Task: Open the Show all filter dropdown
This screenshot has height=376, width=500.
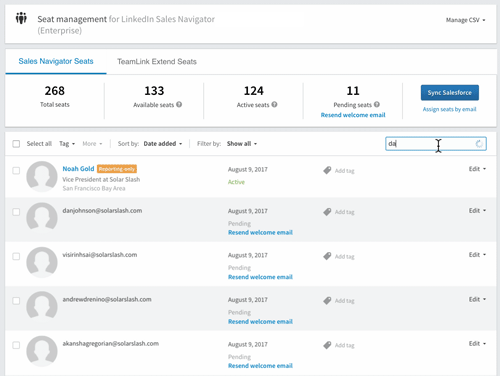Action: click(242, 144)
